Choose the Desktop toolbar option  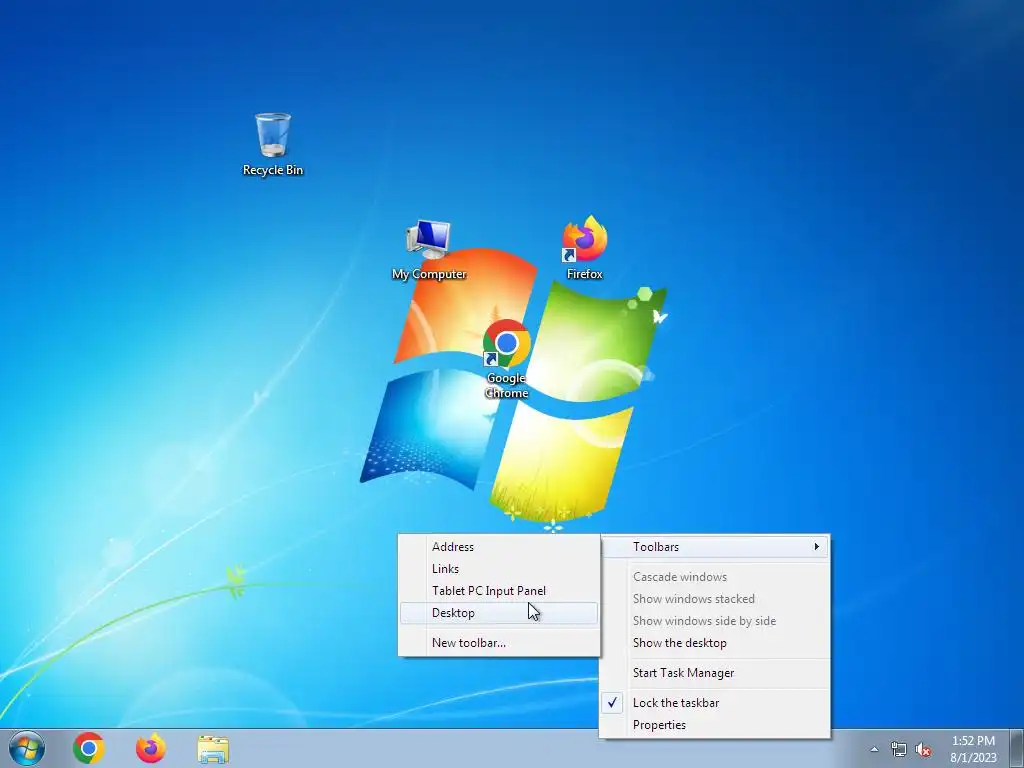coord(499,613)
